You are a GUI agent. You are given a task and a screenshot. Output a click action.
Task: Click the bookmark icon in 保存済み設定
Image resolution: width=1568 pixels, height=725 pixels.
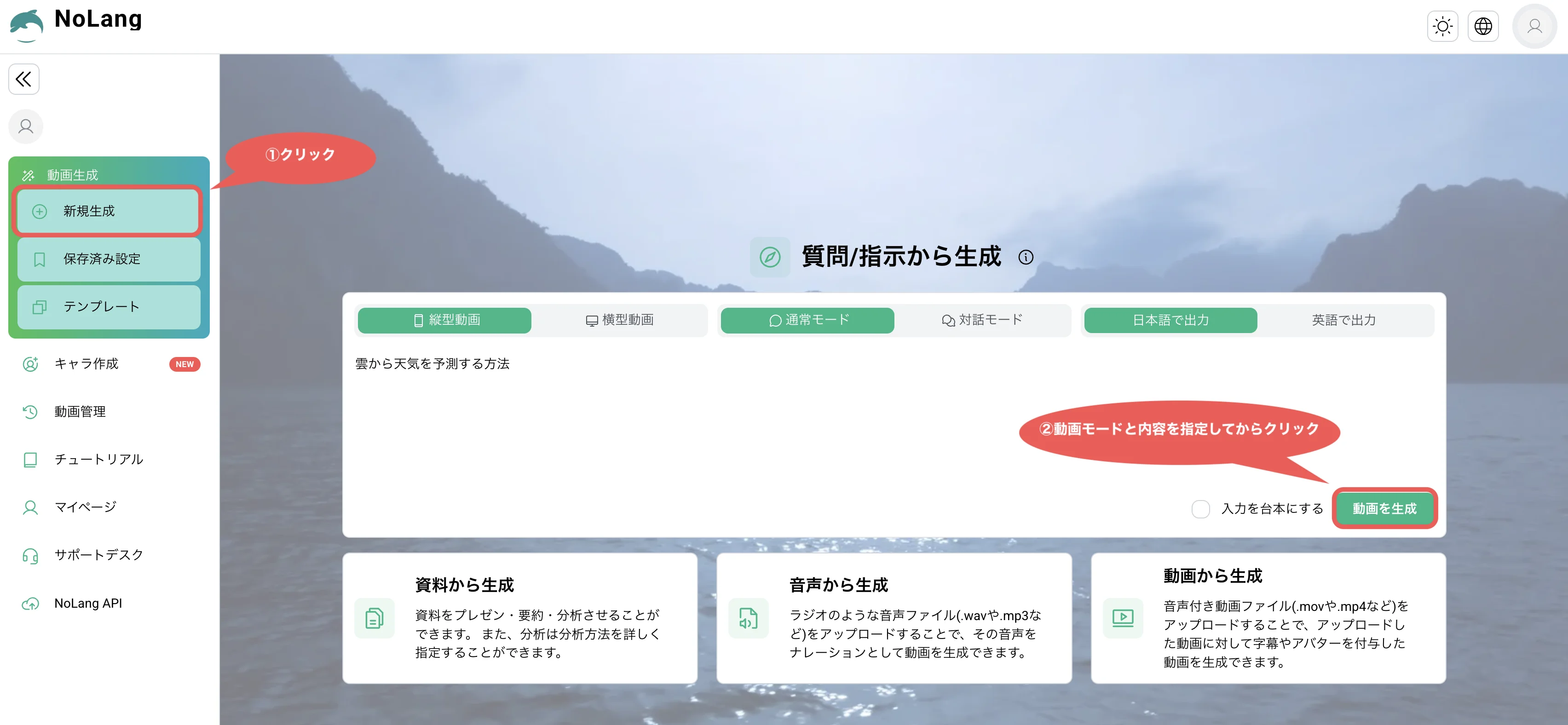click(x=40, y=260)
